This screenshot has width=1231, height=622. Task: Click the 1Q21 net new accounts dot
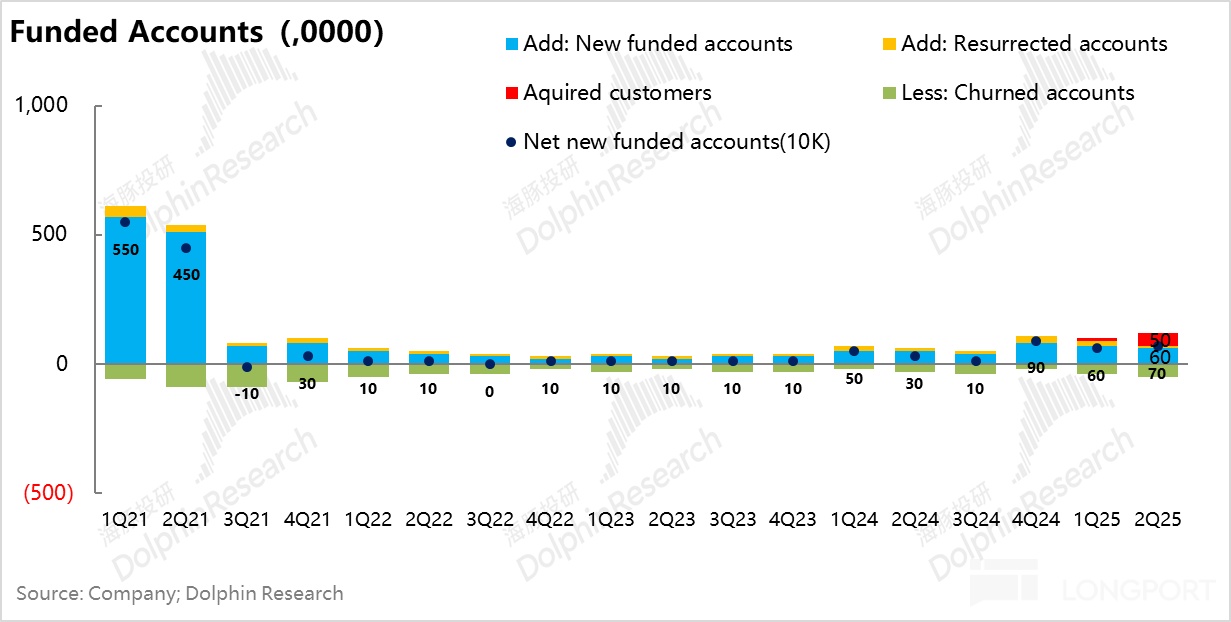[125, 222]
